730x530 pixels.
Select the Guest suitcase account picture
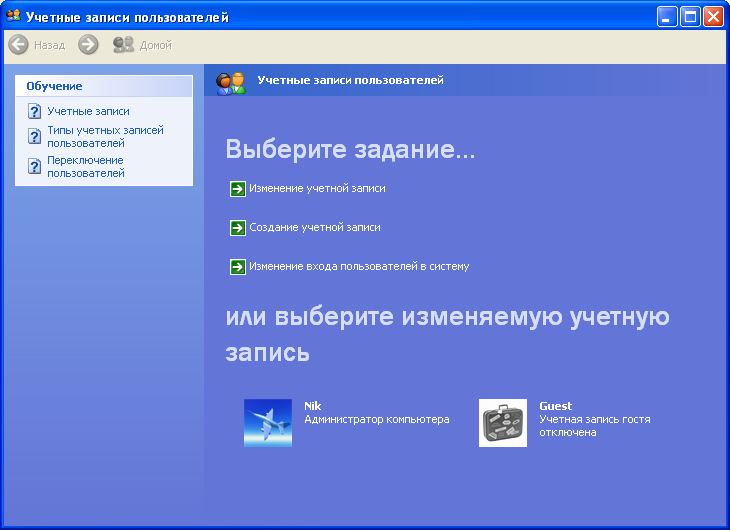coord(503,423)
